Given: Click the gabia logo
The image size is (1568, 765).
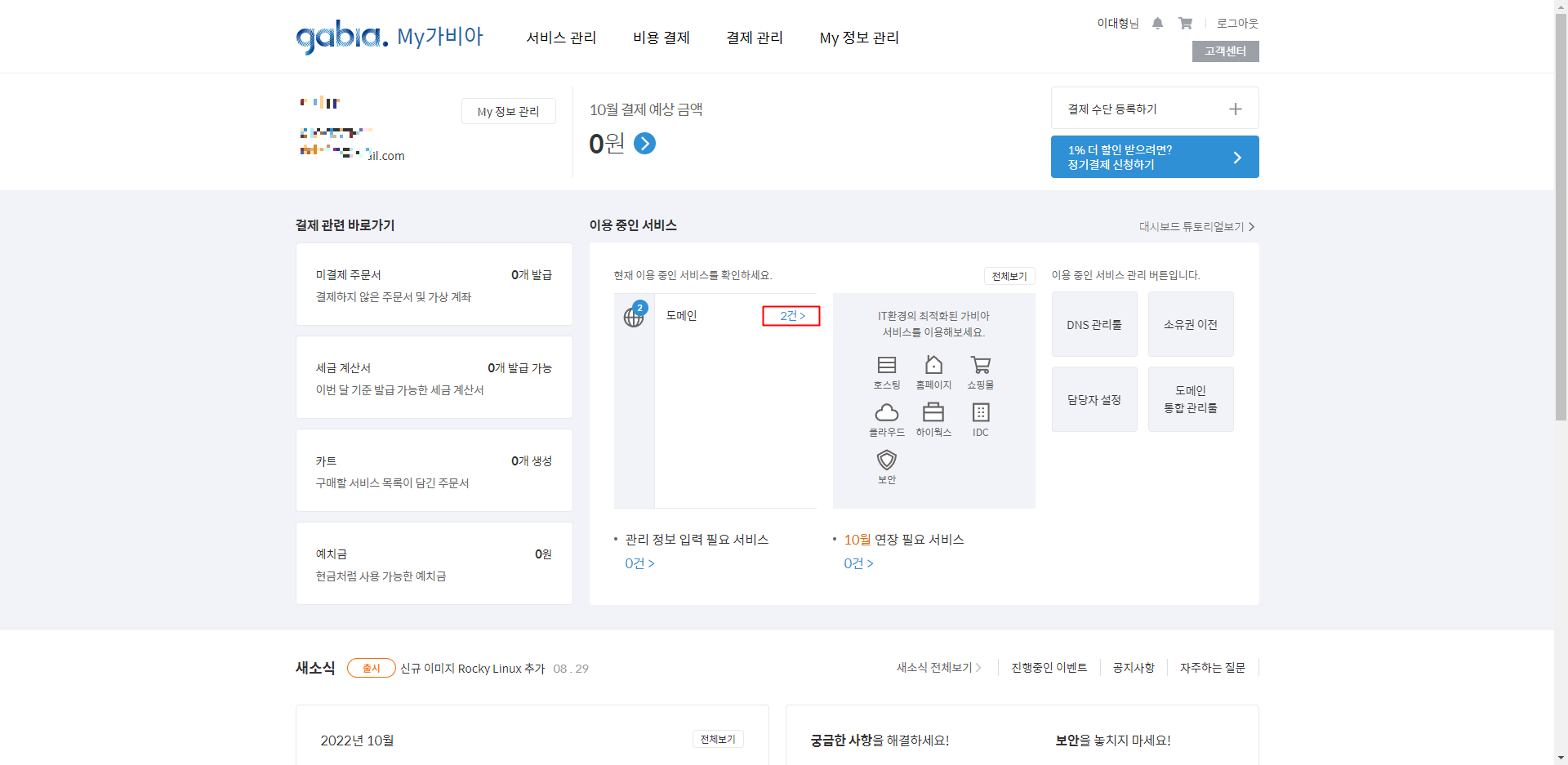Looking at the screenshot, I should click(x=341, y=38).
